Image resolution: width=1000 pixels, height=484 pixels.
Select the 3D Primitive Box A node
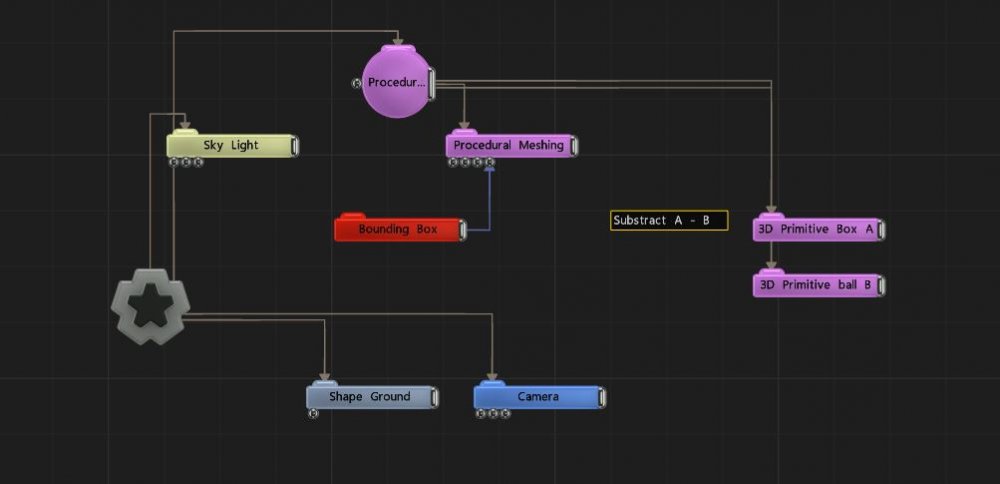tap(816, 230)
